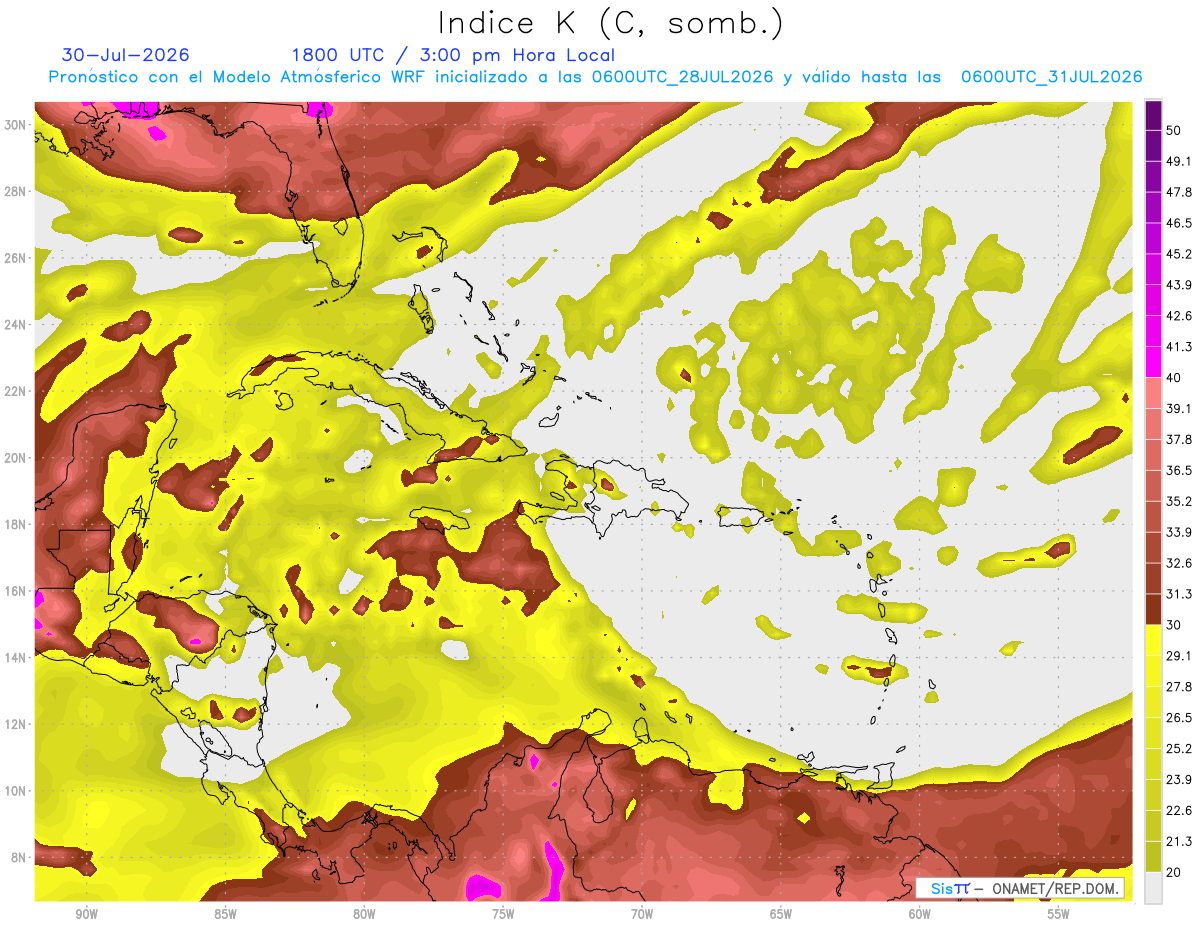Click the legend value 25.2
Viewport: 1200px width, 927px height.
click(1179, 748)
